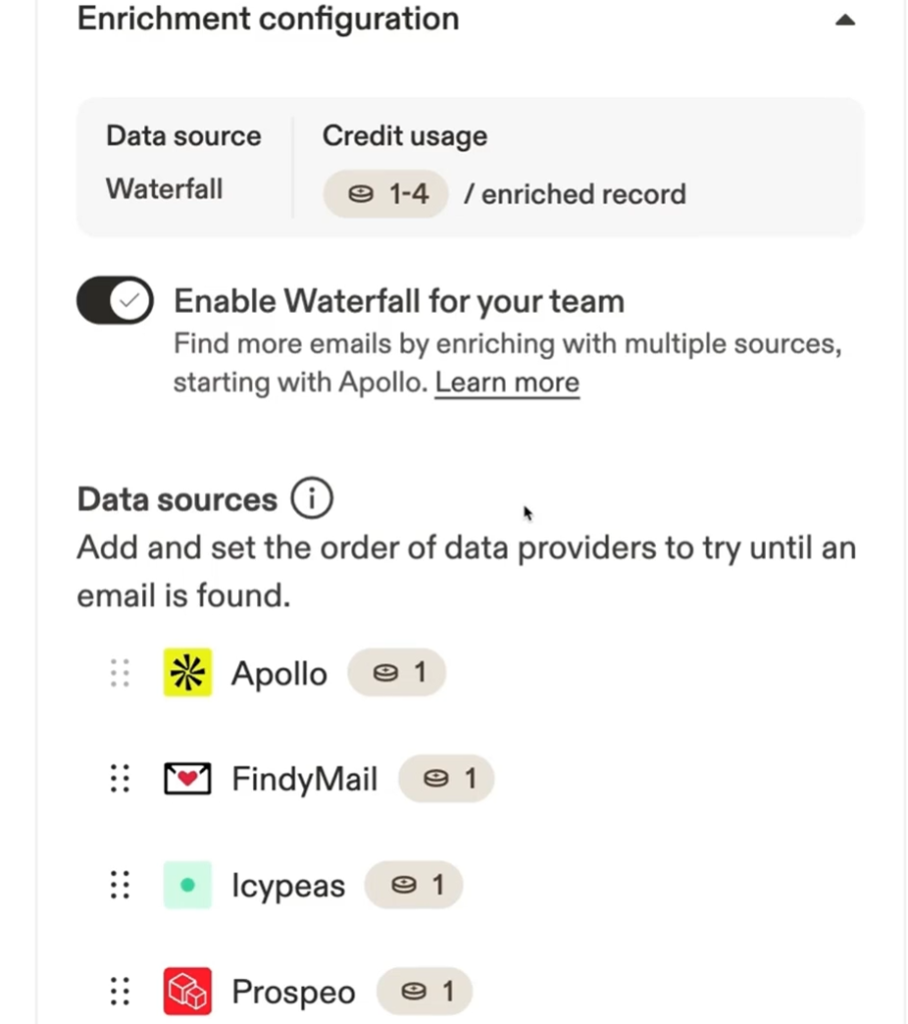Click the FindyMail drag handle
This screenshot has height=1024, width=908.
tap(120, 779)
